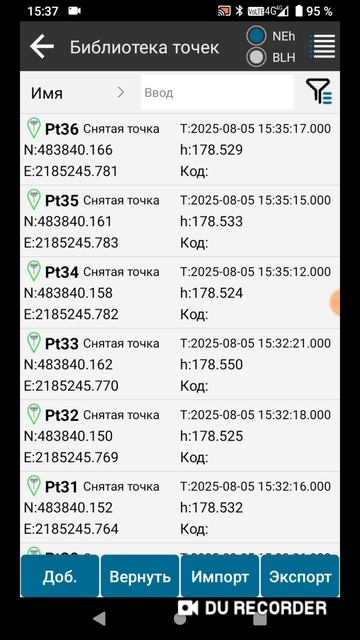Focus the Ввод search input field
This screenshot has width=360, height=640.
[217, 93]
